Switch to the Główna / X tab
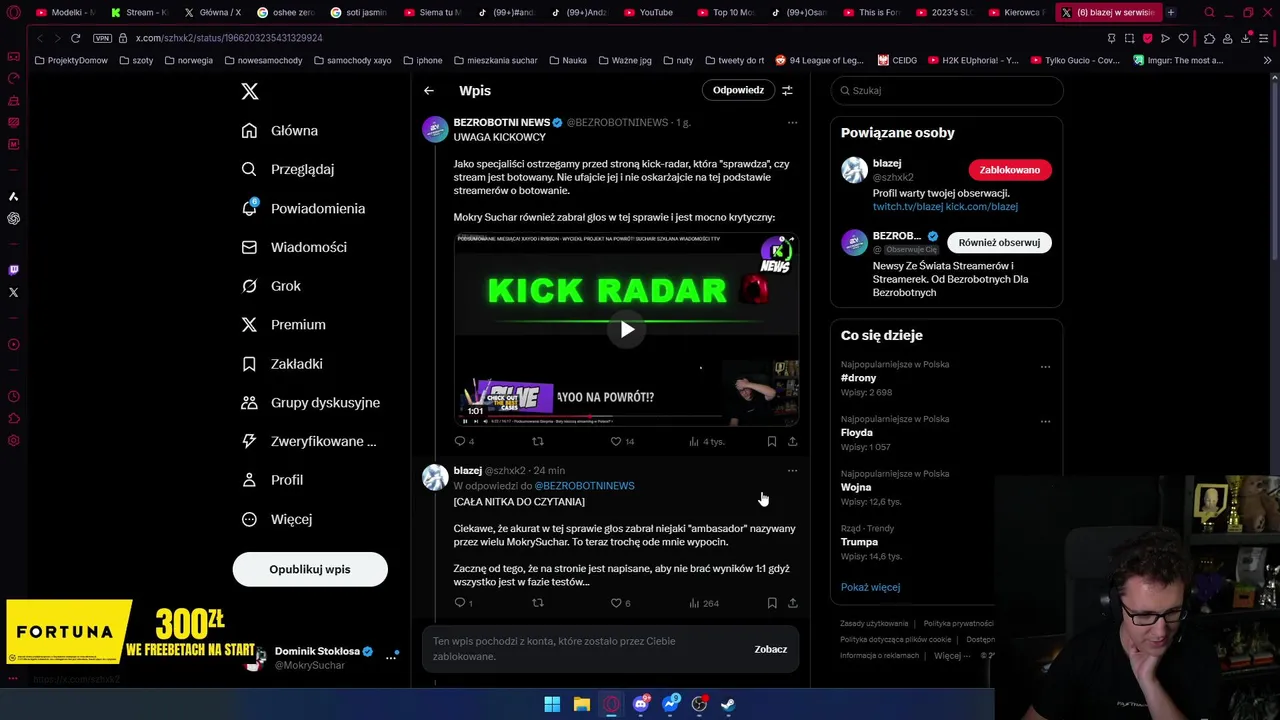This screenshot has height=720, width=1280. pyautogui.click(x=213, y=13)
